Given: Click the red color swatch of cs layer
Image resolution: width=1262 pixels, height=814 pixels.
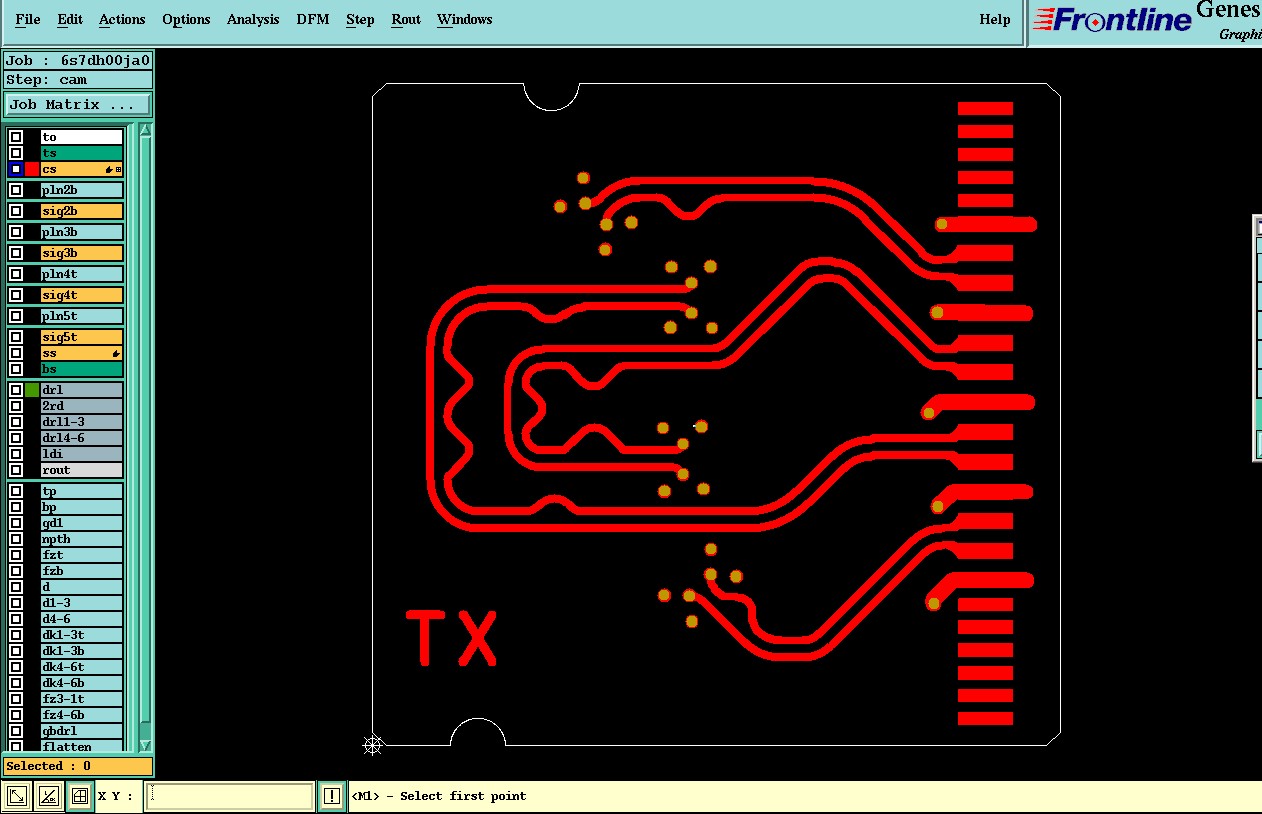Looking at the screenshot, I should (32, 169).
